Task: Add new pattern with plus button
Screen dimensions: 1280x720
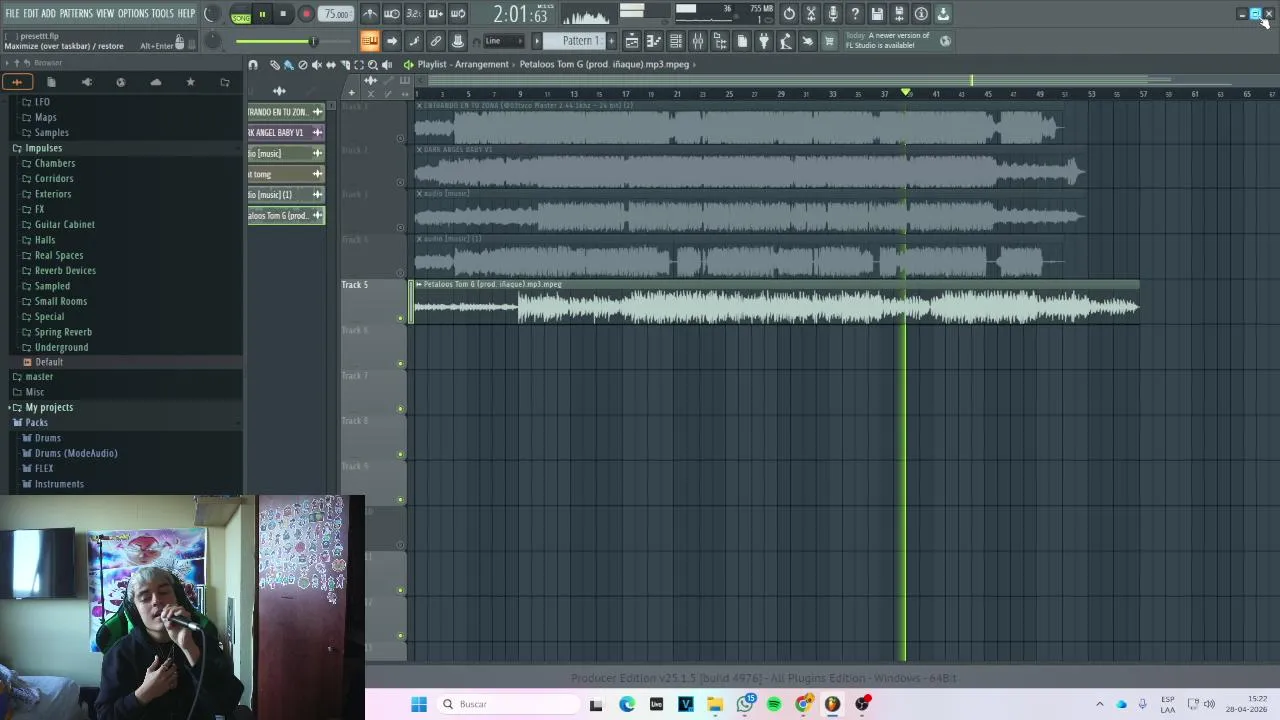Action: pos(612,41)
